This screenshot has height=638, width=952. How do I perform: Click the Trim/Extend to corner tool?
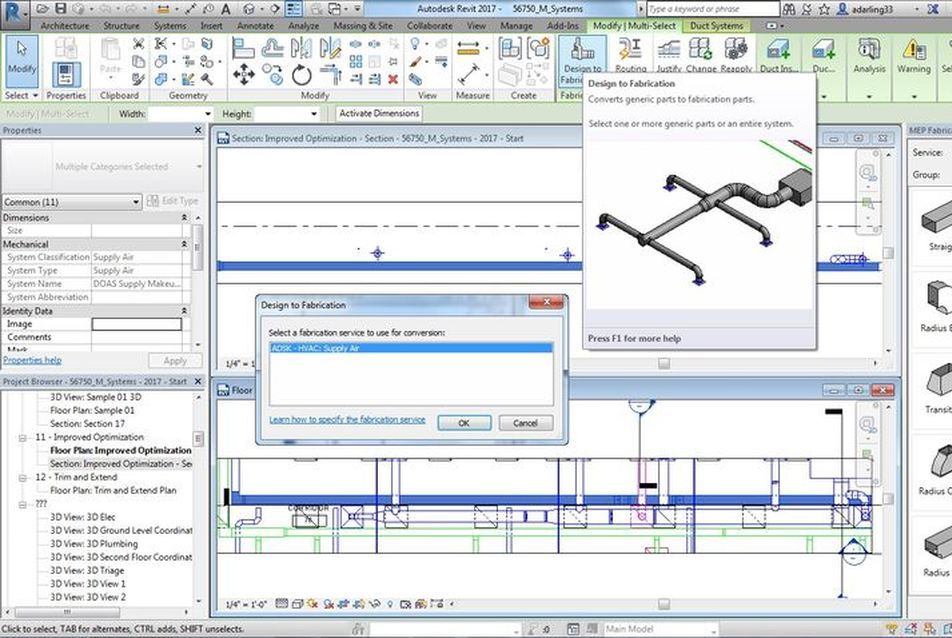click(x=330, y=75)
